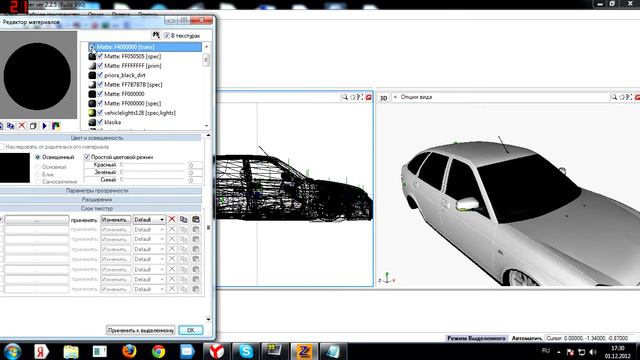640x360 pixels.
Task: Click the black sphere material preview
Action: click(37, 76)
